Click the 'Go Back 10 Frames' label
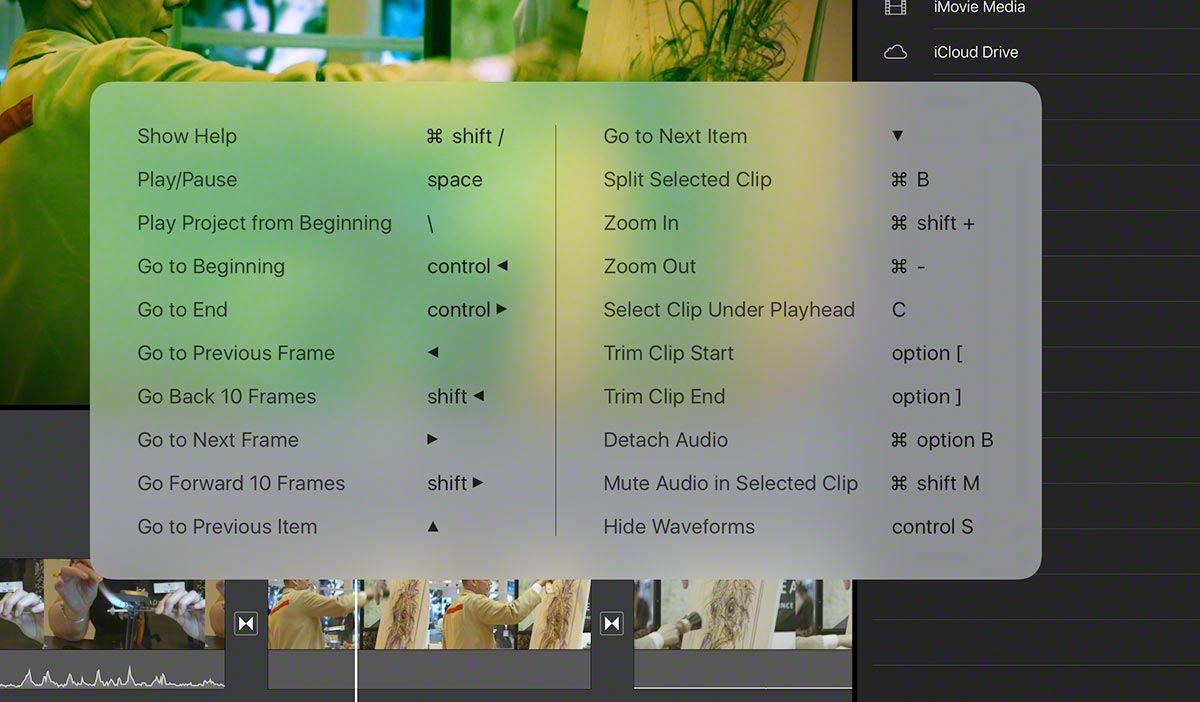The width and height of the screenshot is (1200, 702). [x=226, y=397]
